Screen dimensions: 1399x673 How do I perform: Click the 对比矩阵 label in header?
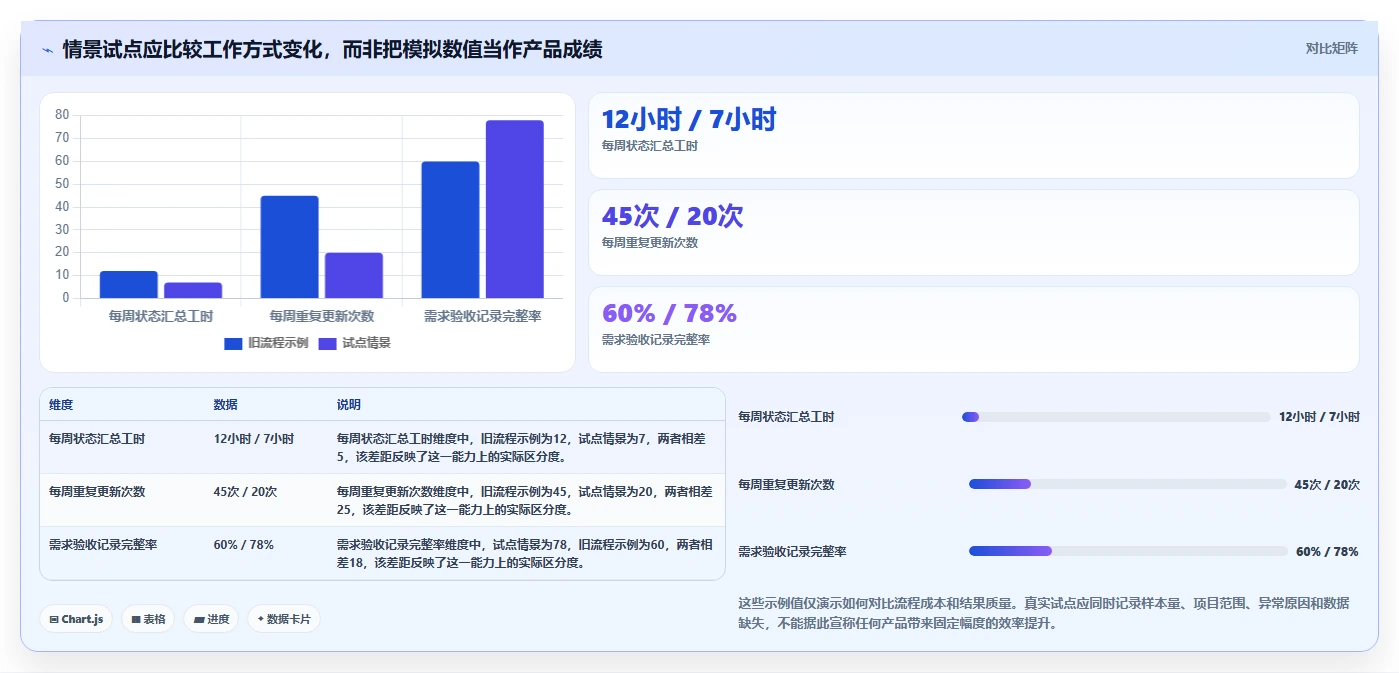click(x=1331, y=48)
